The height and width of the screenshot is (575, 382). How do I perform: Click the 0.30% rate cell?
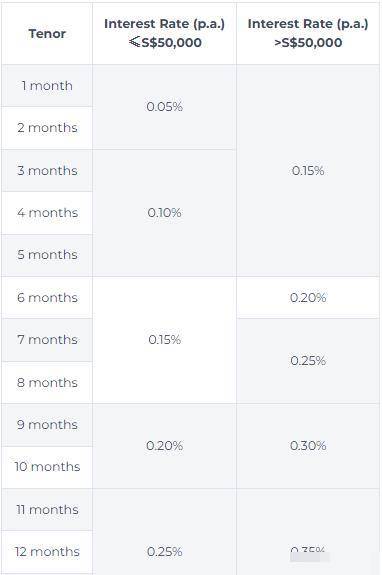click(308, 446)
